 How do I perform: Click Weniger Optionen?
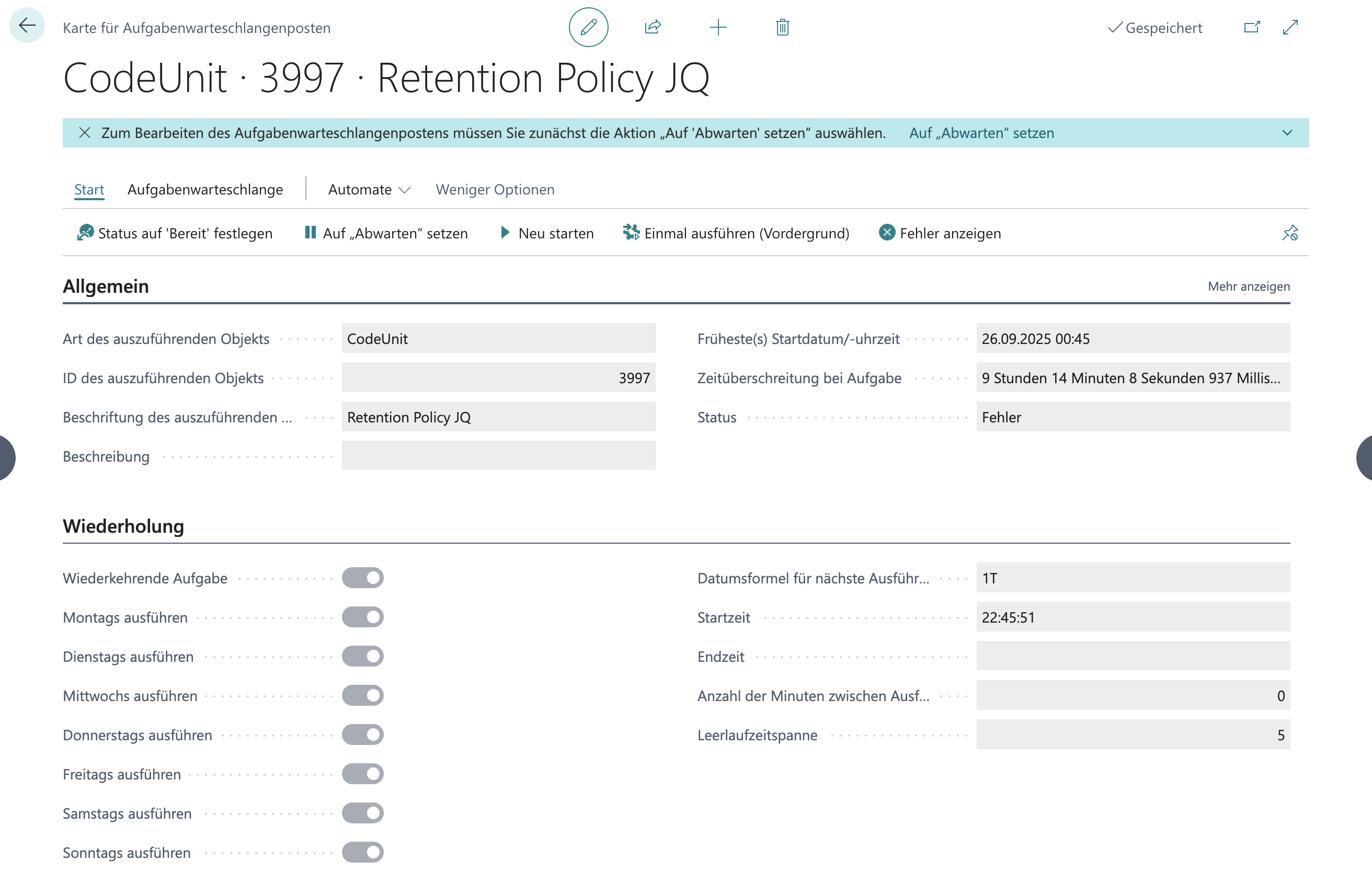coord(495,190)
